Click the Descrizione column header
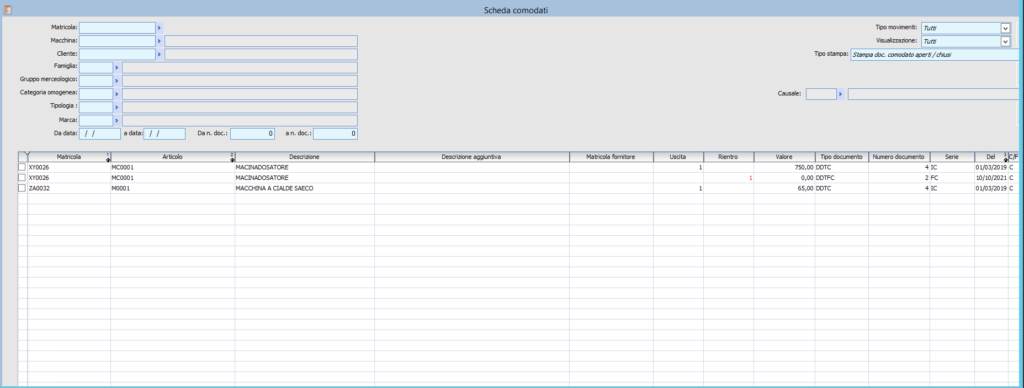The image size is (1024, 388). (x=304, y=157)
